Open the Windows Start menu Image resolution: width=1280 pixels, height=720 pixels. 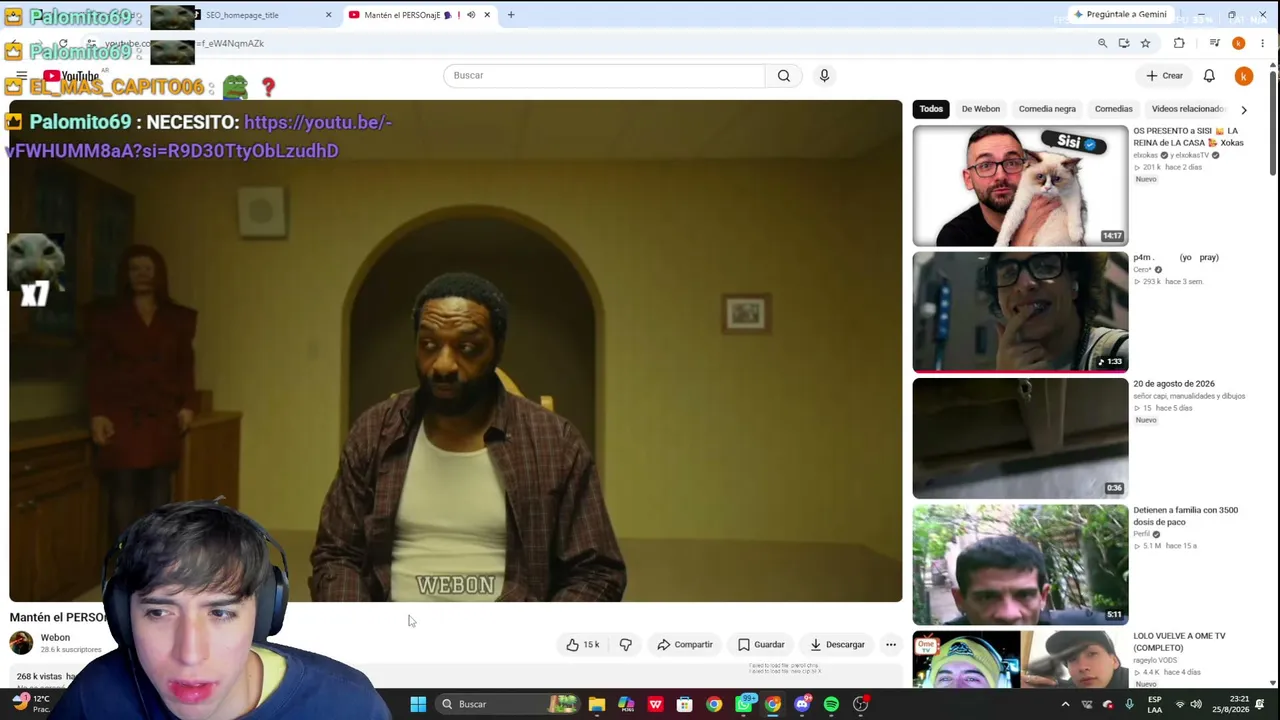pyautogui.click(x=418, y=704)
